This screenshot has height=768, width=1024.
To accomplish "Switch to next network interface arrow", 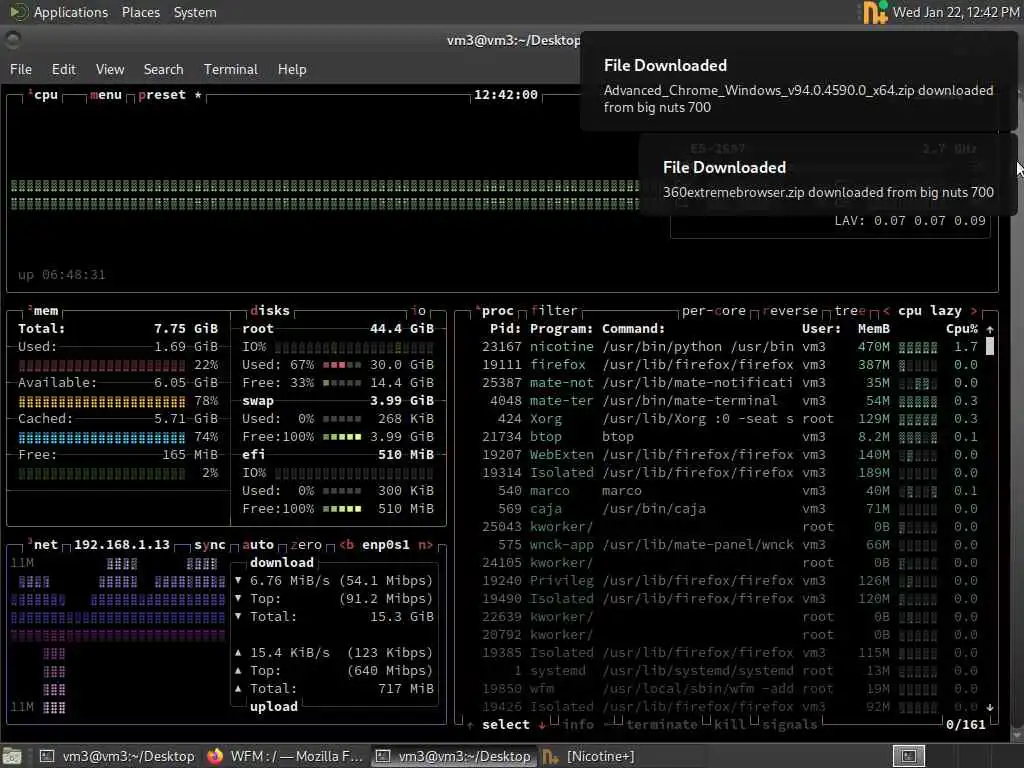I will tap(425, 545).
